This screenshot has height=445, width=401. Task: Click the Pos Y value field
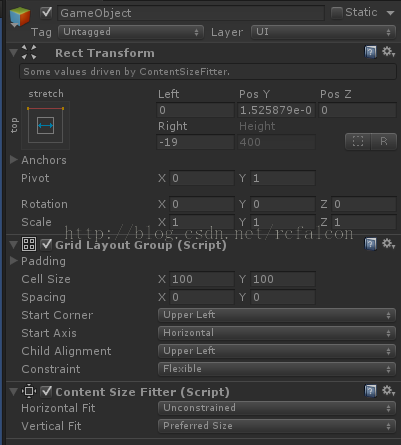[x=276, y=110]
